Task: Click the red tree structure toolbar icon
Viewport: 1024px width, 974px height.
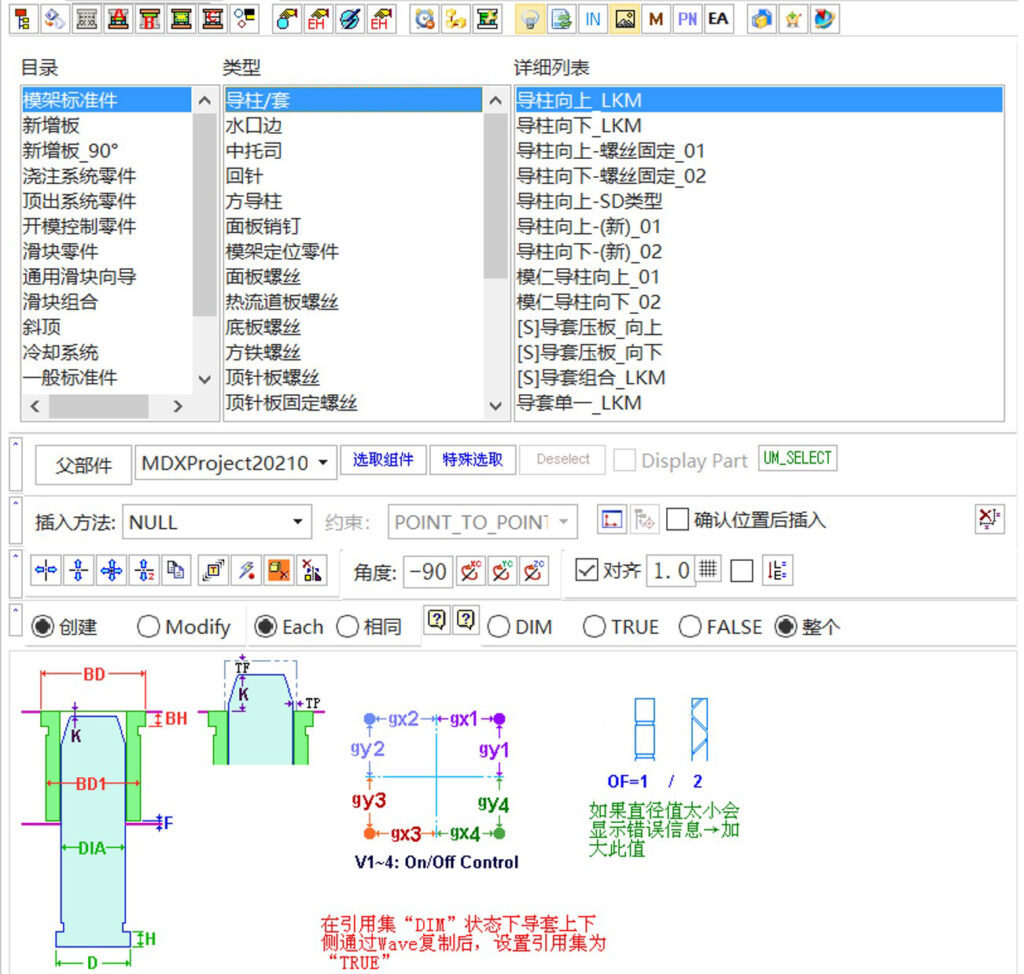Action: coord(24,19)
